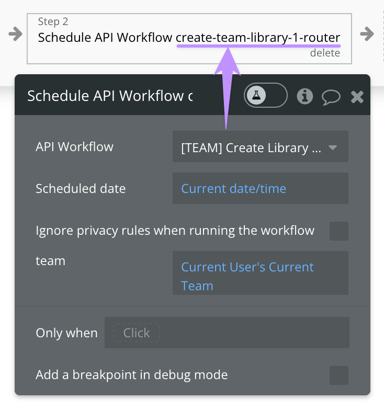Viewport: 384px width, 411px height.
Task: Click the Only when condition field
Action: (227, 333)
